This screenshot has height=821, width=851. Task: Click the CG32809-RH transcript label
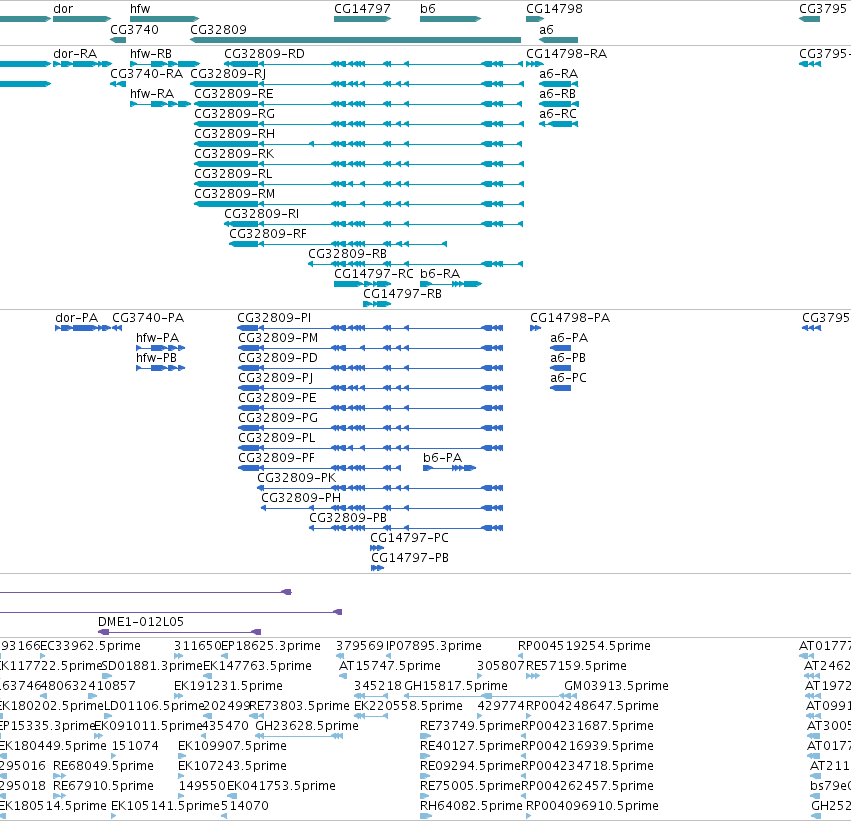[x=234, y=134]
